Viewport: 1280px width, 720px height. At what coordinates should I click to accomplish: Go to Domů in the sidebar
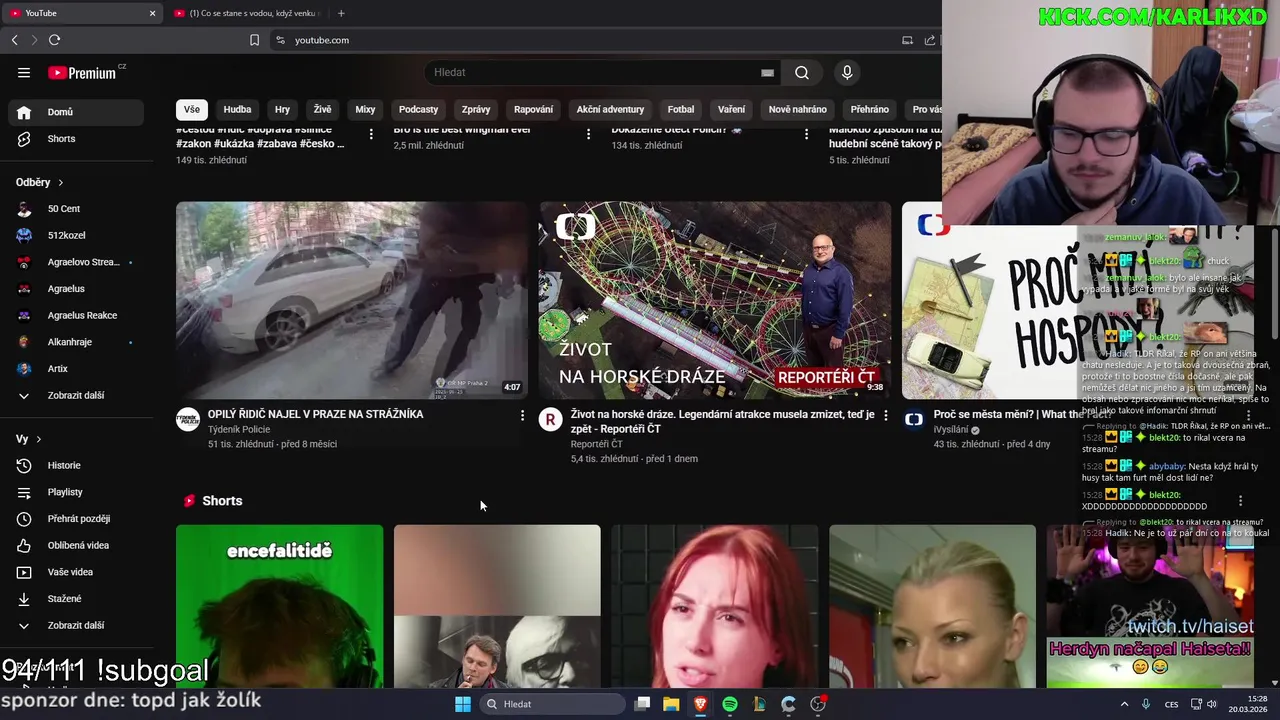click(x=76, y=112)
